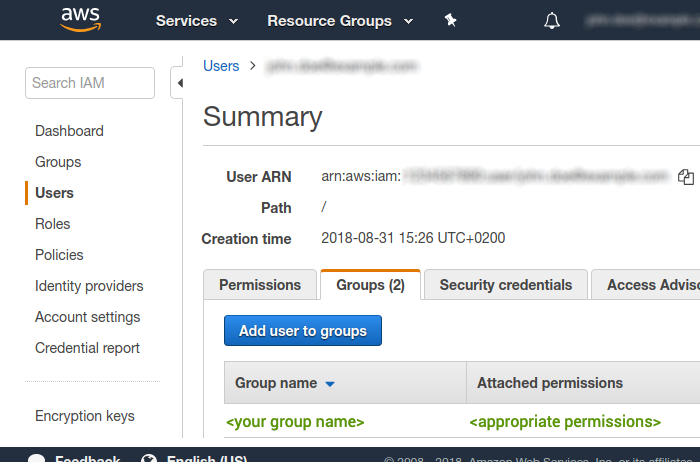Select the Groups (2) tab
Image resolution: width=700 pixels, height=462 pixels.
point(370,285)
